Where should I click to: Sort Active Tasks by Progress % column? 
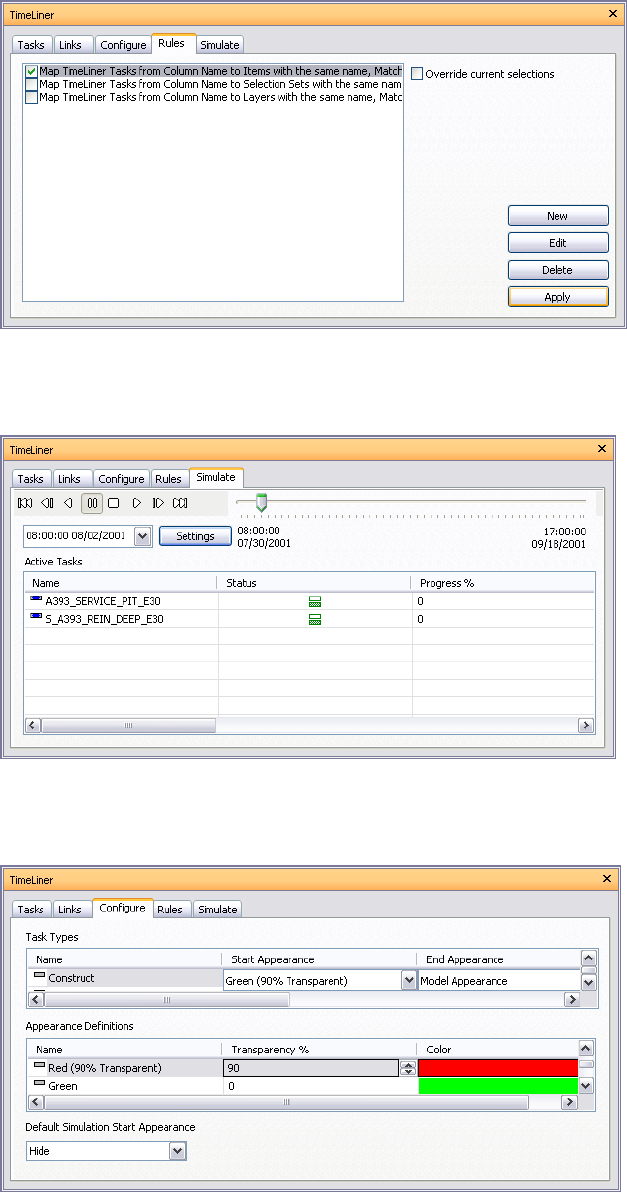[503, 582]
